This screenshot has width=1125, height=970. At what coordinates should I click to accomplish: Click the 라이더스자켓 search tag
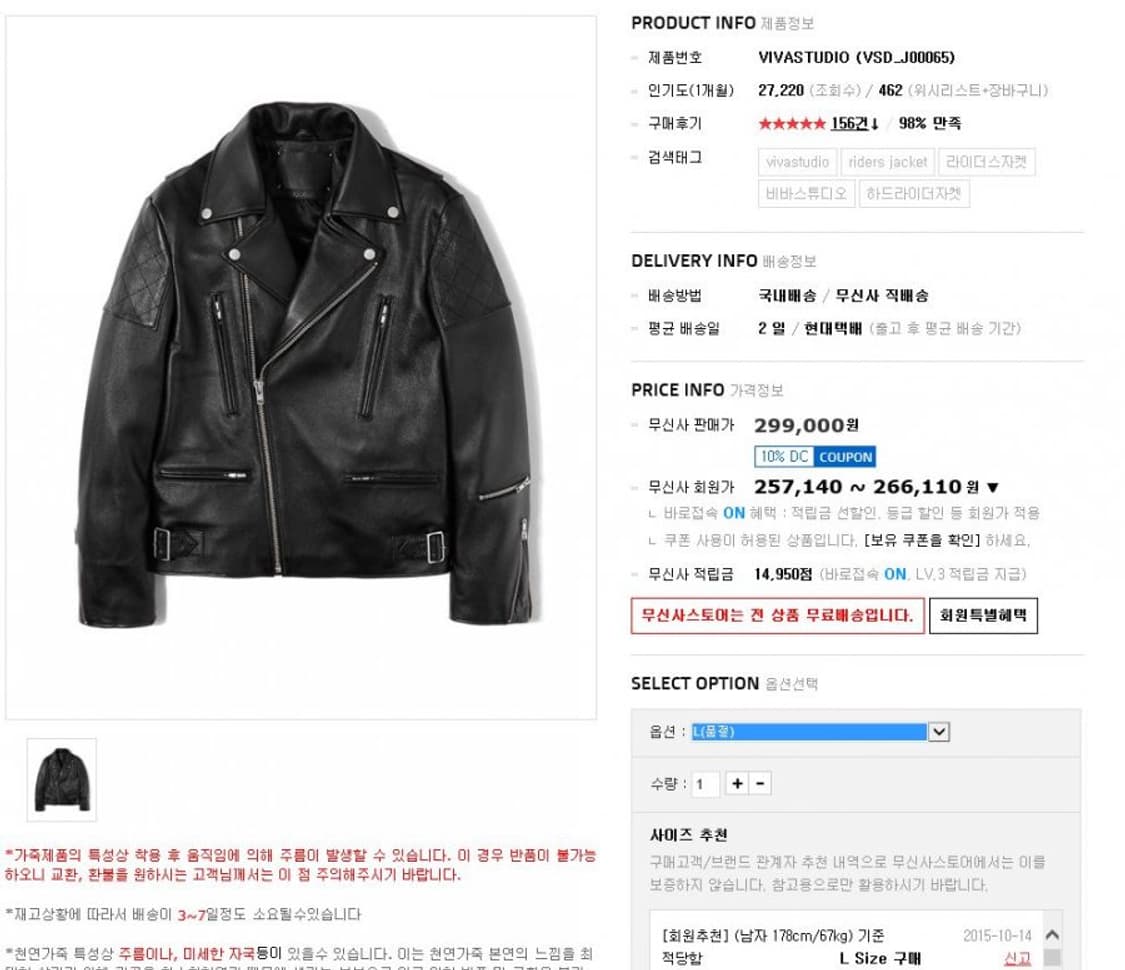(x=987, y=162)
